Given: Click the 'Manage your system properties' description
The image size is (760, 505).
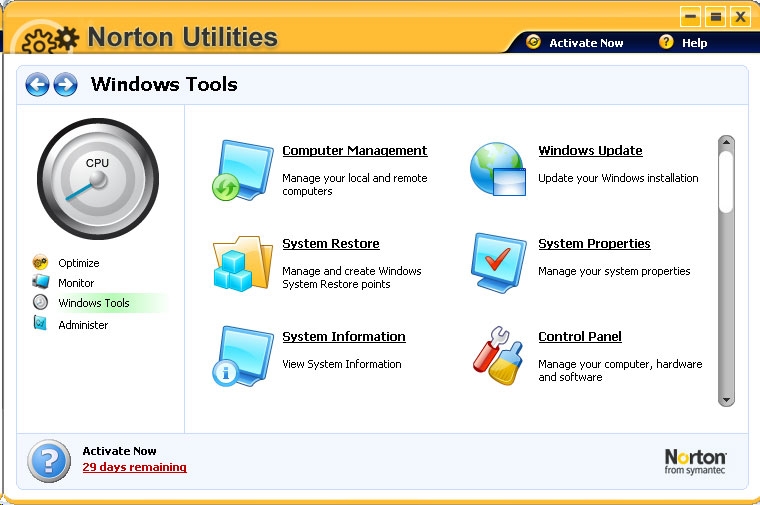Looking at the screenshot, I should click(x=614, y=271).
